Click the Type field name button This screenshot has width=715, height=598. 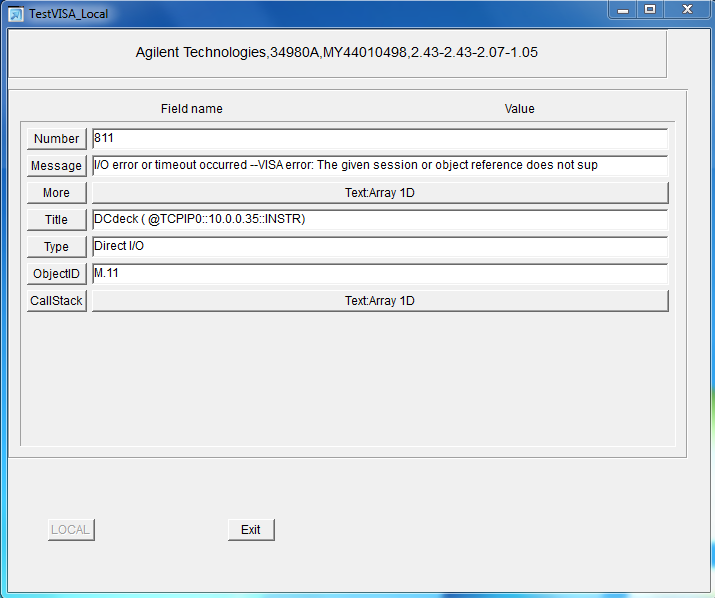pos(56,247)
